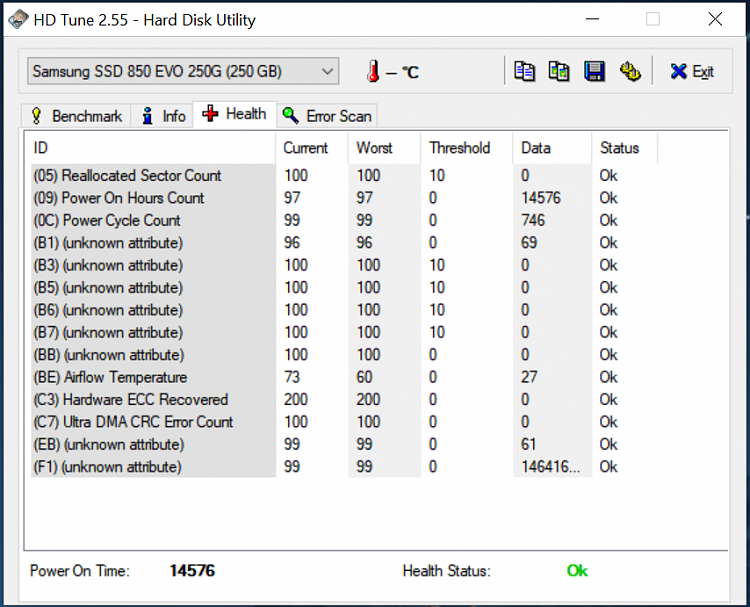This screenshot has height=607, width=750.
Task: Click the copy screenshot to clipboard icon
Action: 559,72
